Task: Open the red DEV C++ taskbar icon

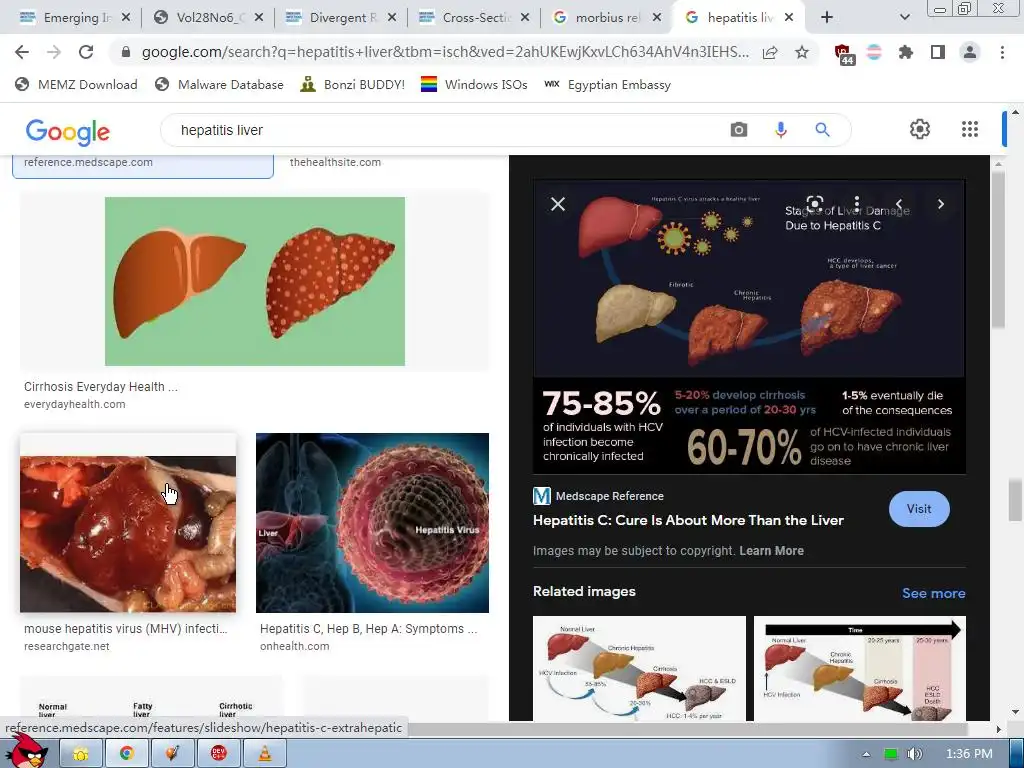Action: [x=219, y=754]
